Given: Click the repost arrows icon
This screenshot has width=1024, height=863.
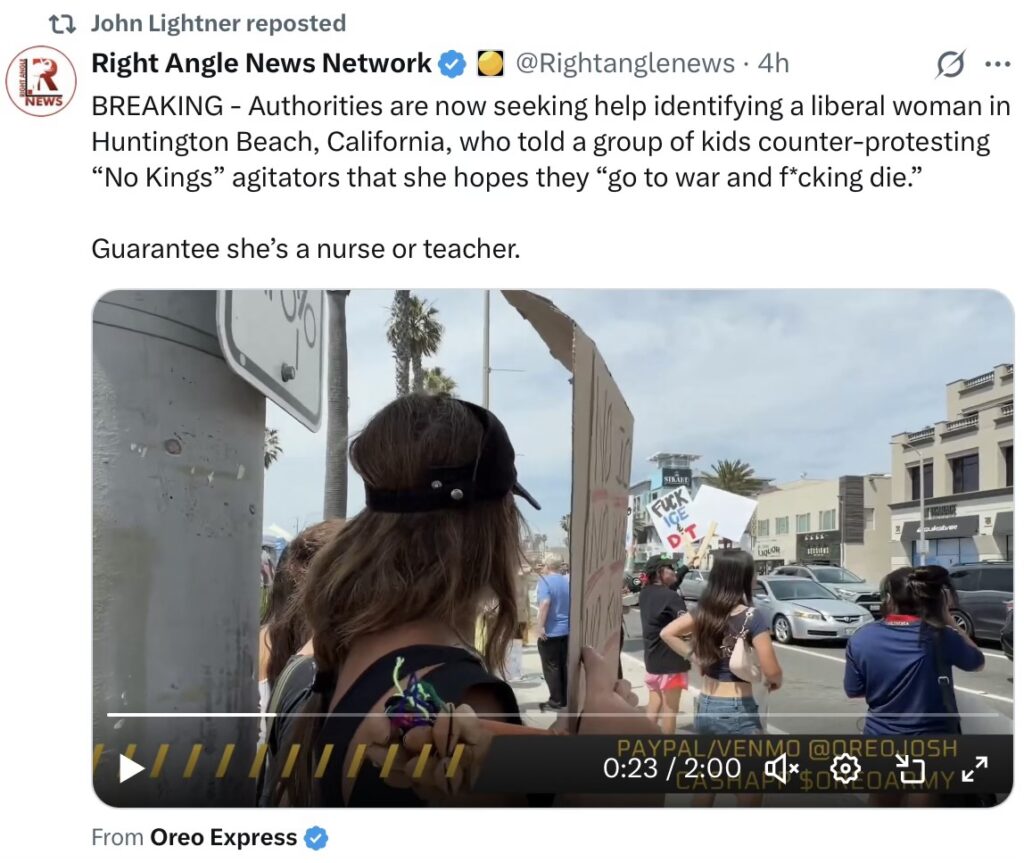Looking at the screenshot, I should pyautogui.click(x=62, y=23).
